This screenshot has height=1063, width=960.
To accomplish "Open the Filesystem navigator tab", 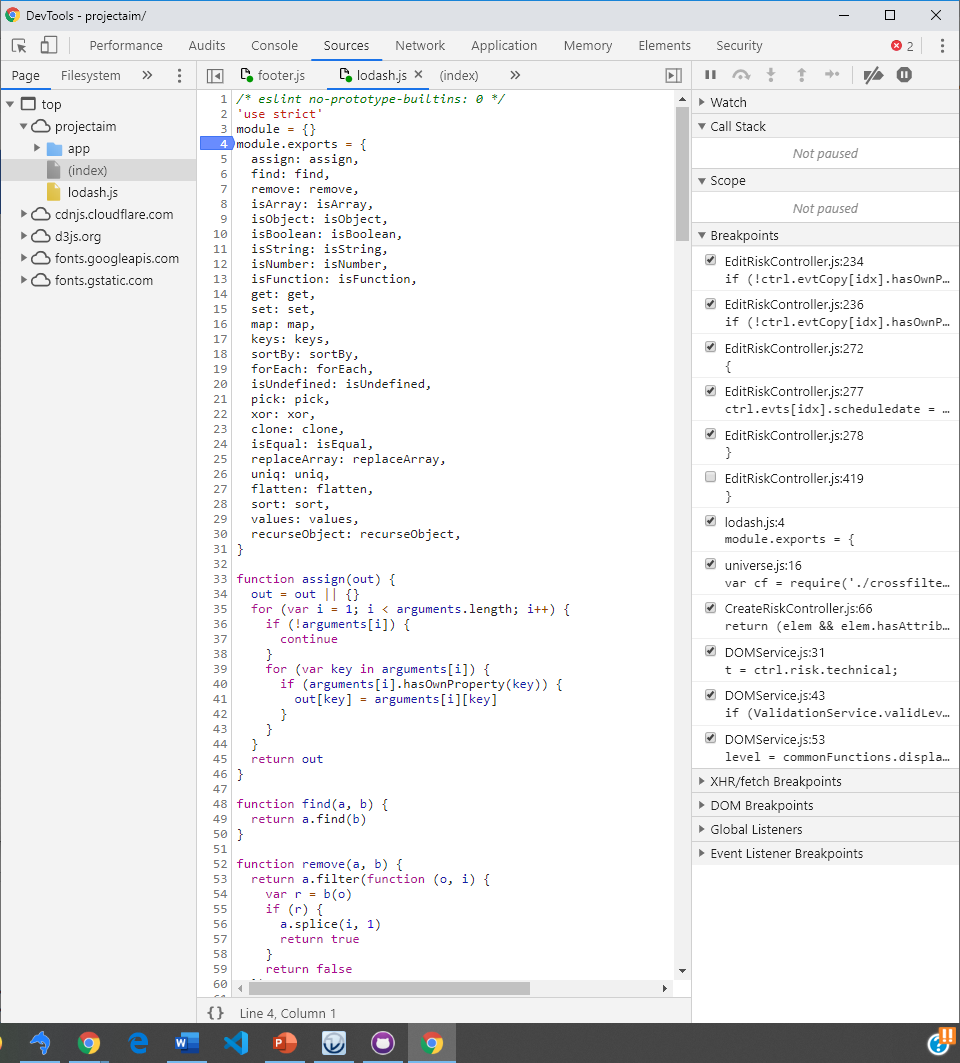I will tap(90, 75).
